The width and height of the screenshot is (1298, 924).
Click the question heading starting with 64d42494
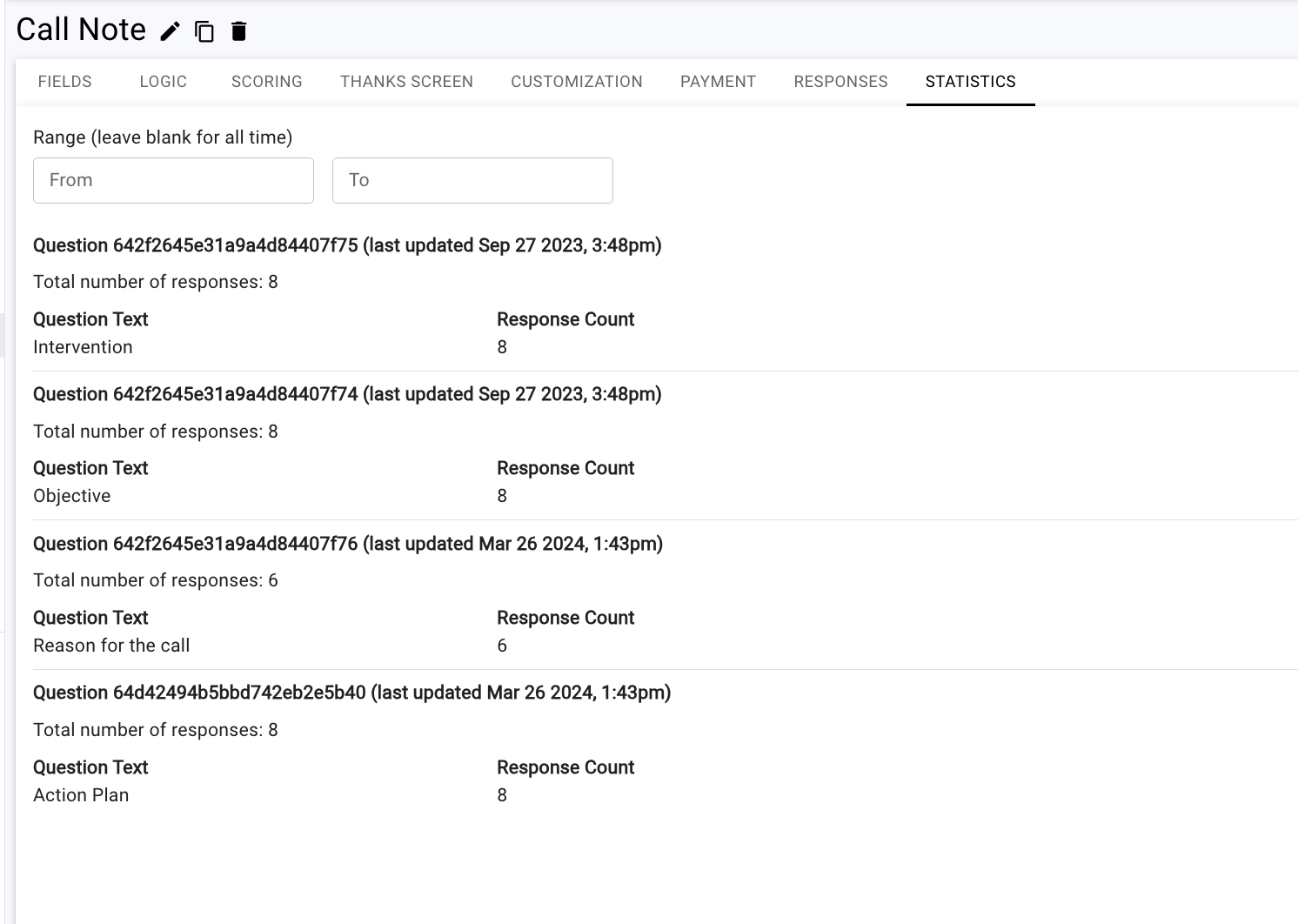click(351, 693)
